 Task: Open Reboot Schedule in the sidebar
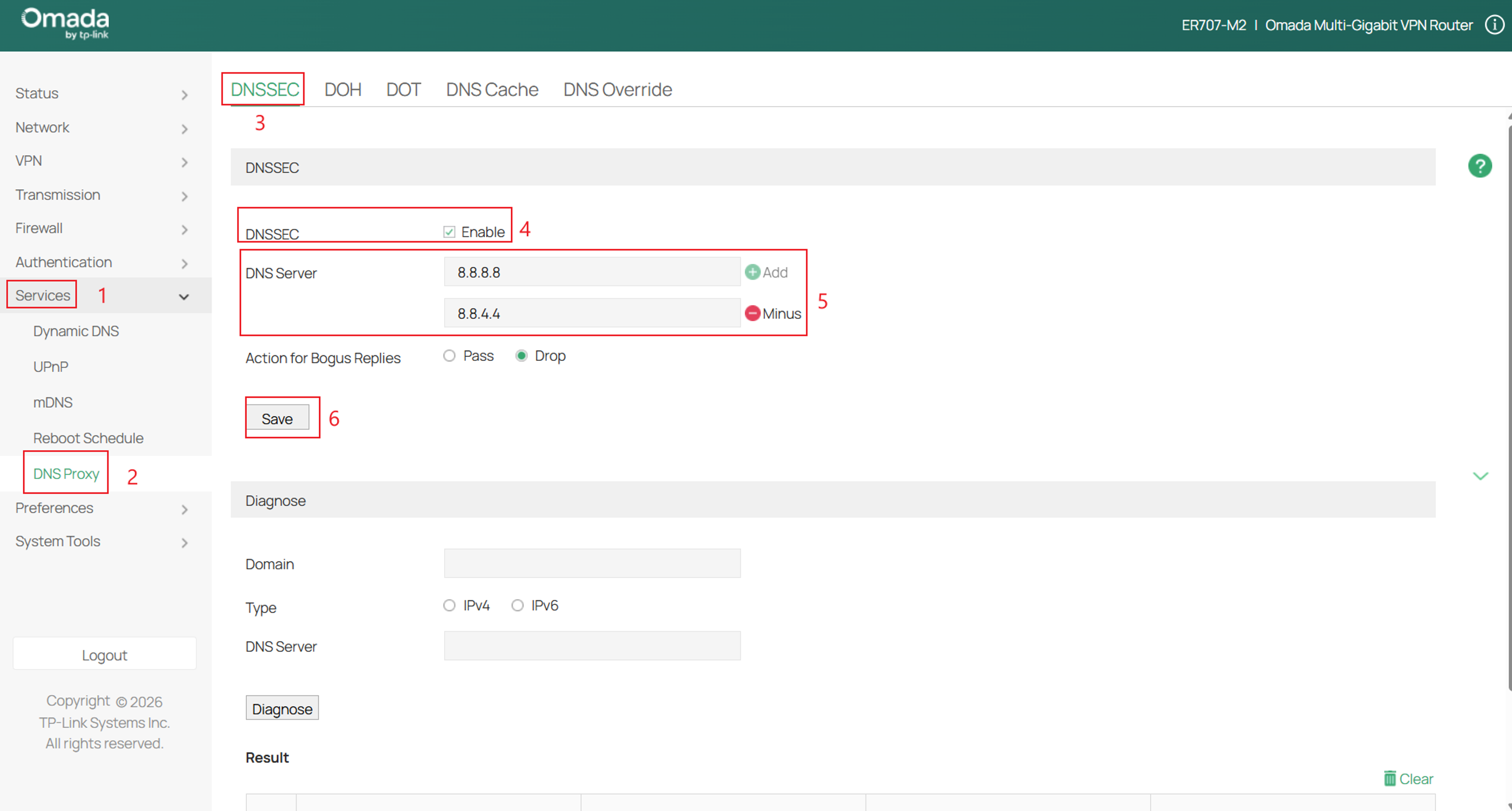click(x=88, y=438)
